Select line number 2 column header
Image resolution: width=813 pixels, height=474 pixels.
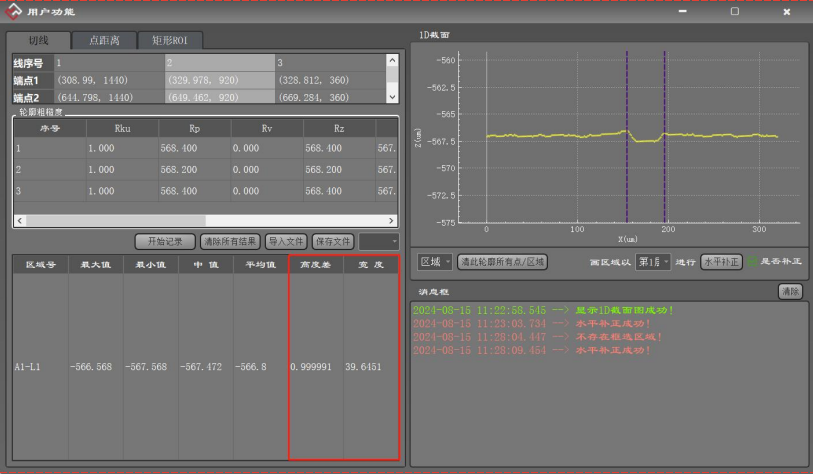pyautogui.click(x=219, y=63)
